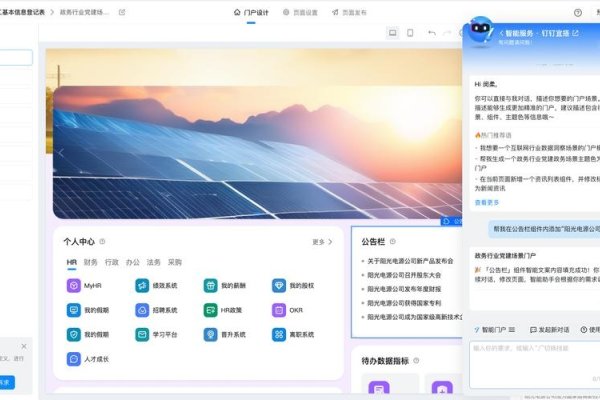
Task: Open notice 阳光电源公司获得国家专利
Action: point(404,303)
